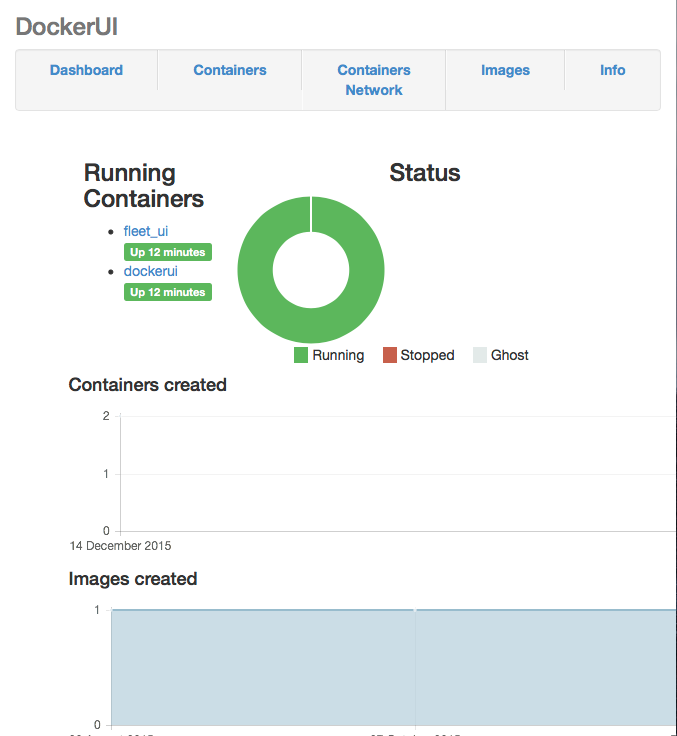This screenshot has width=677, height=736.
Task: Click the Running Containers heading
Action: [x=144, y=186]
